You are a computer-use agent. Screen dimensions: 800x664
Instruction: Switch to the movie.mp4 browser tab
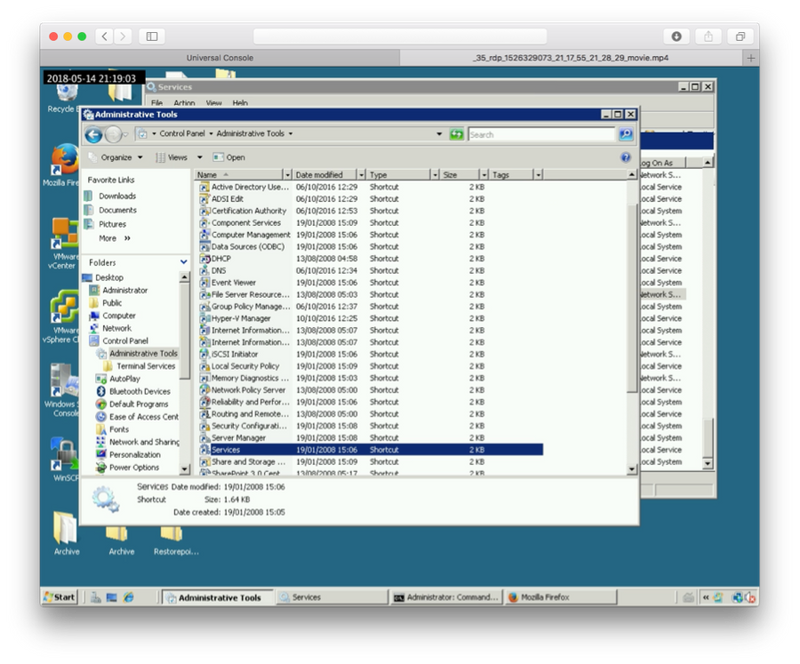[x=570, y=58]
